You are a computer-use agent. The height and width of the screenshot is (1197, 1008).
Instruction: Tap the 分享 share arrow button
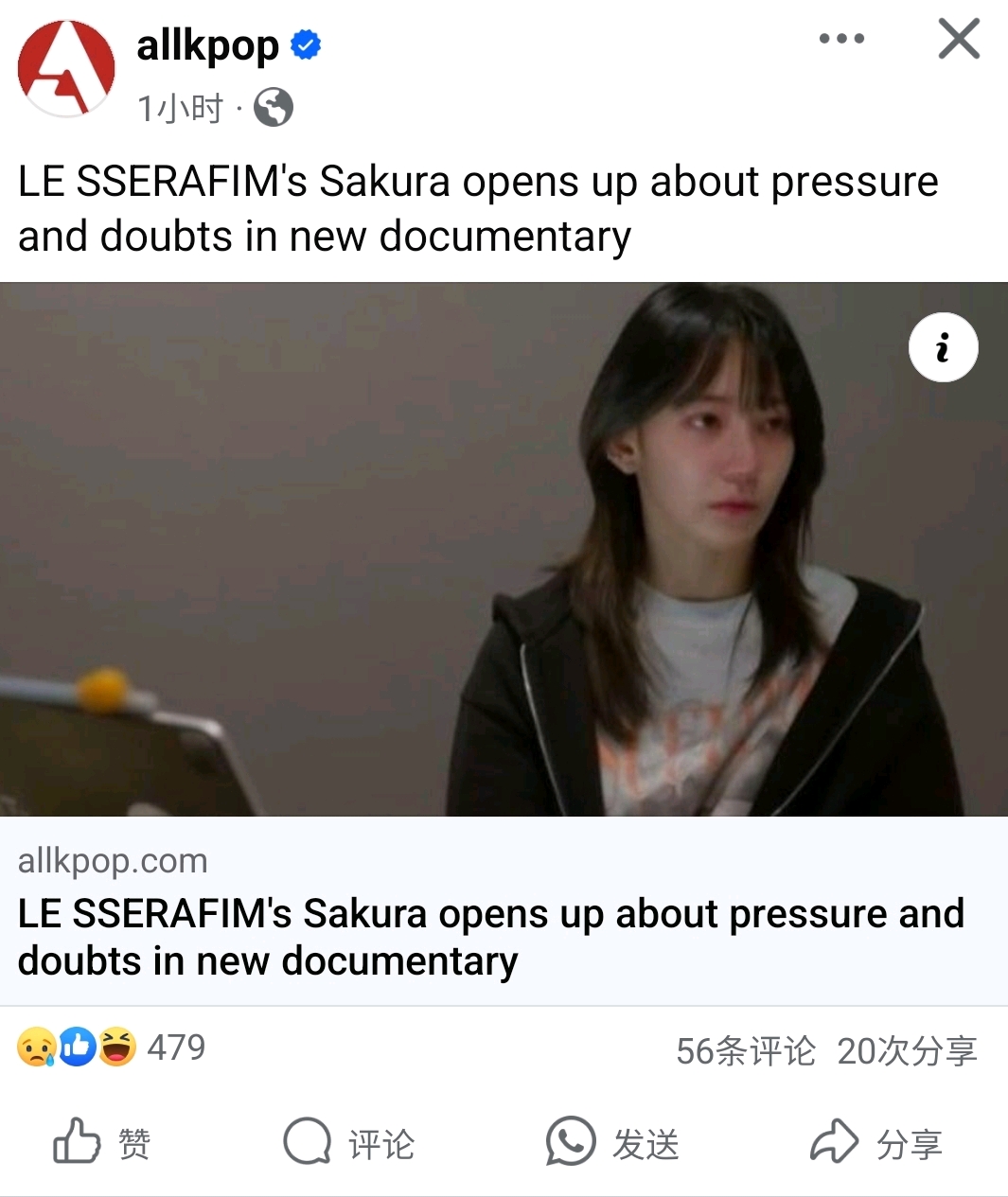pyautogui.click(x=876, y=1142)
